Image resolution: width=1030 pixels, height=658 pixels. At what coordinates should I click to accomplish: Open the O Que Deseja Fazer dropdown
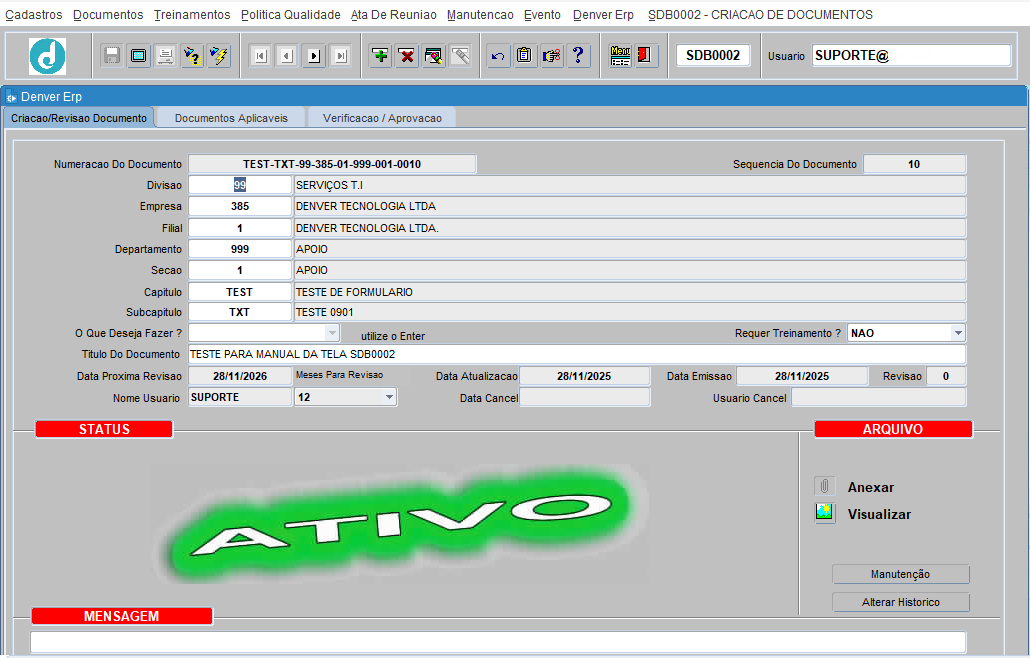[332, 333]
